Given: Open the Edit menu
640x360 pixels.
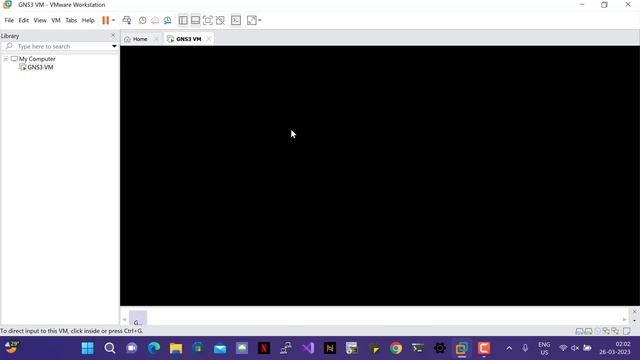Looking at the screenshot, I should tap(24, 20).
